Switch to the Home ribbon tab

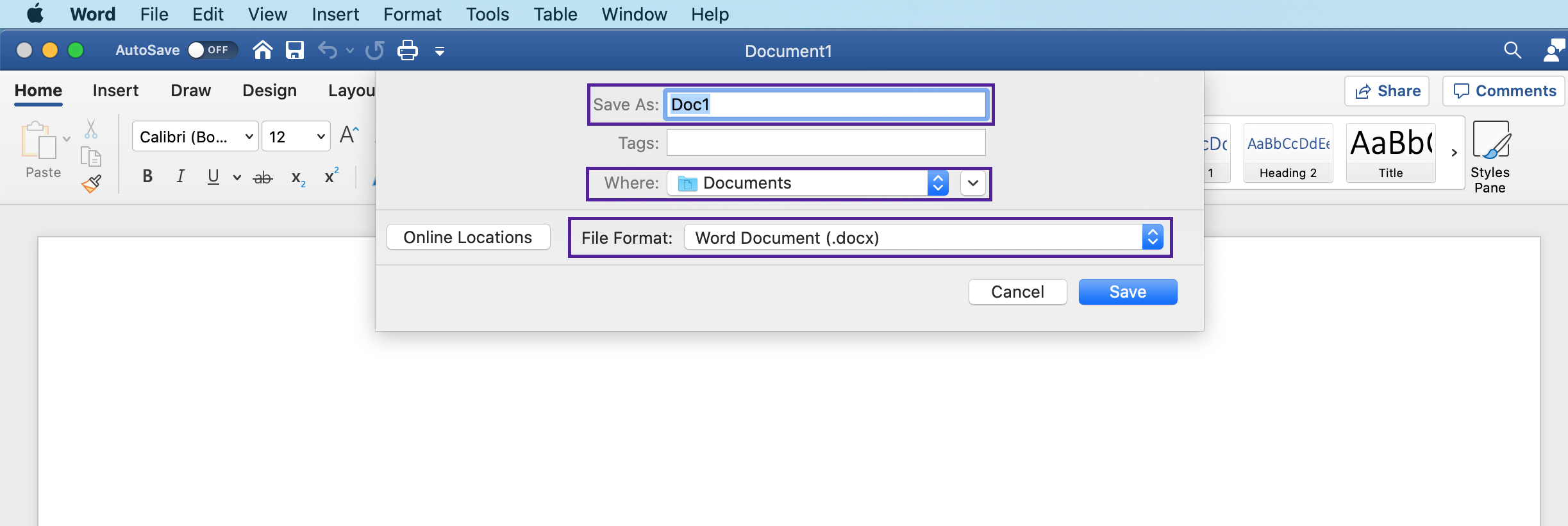pyautogui.click(x=38, y=90)
